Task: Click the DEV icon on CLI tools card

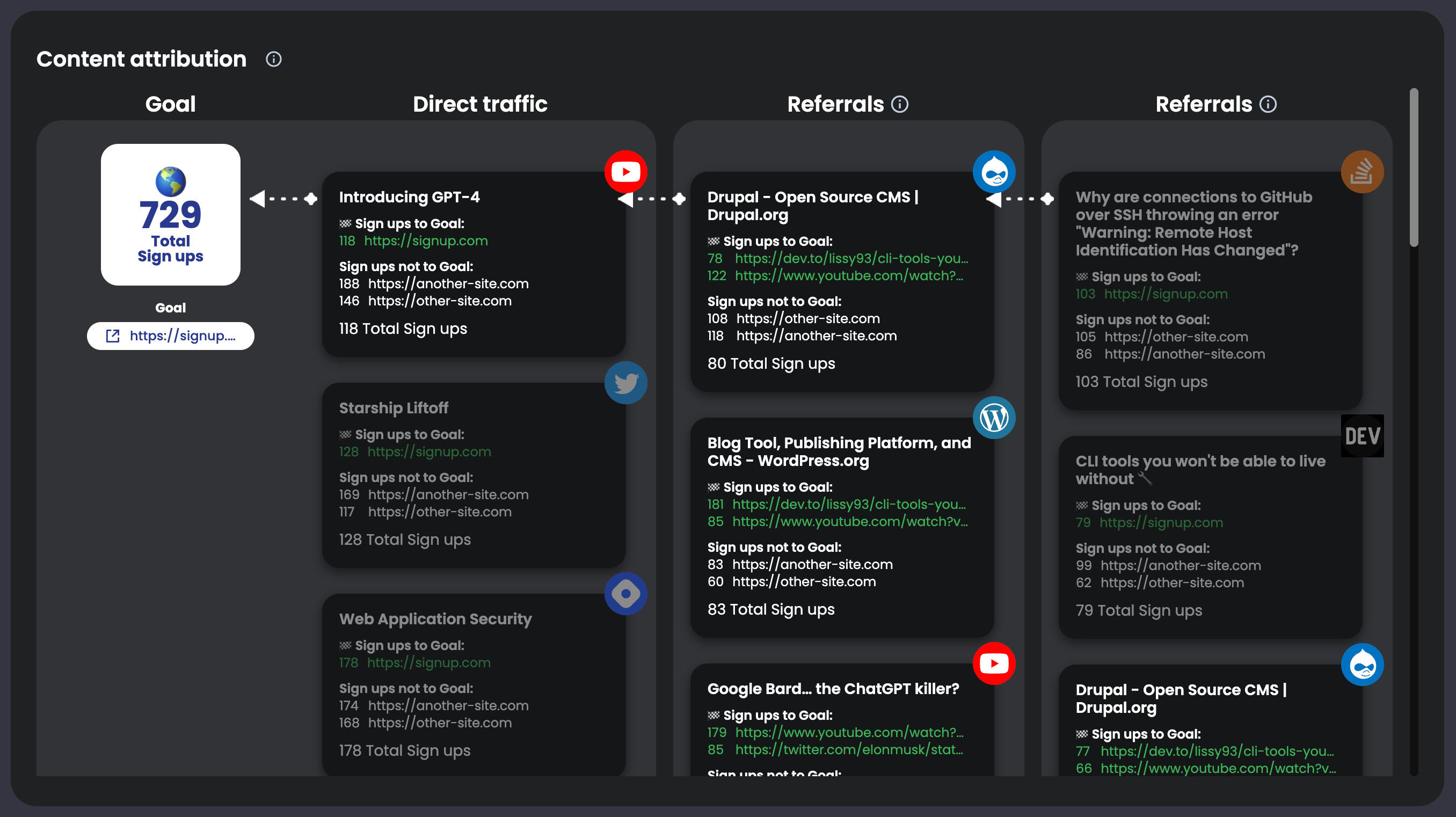Action: (1362, 436)
